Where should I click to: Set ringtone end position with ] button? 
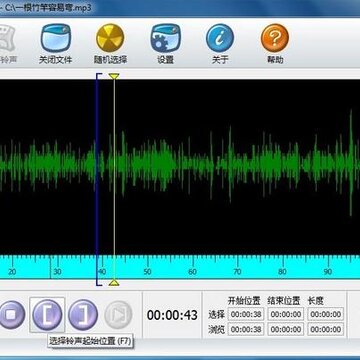click(x=83, y=315)
